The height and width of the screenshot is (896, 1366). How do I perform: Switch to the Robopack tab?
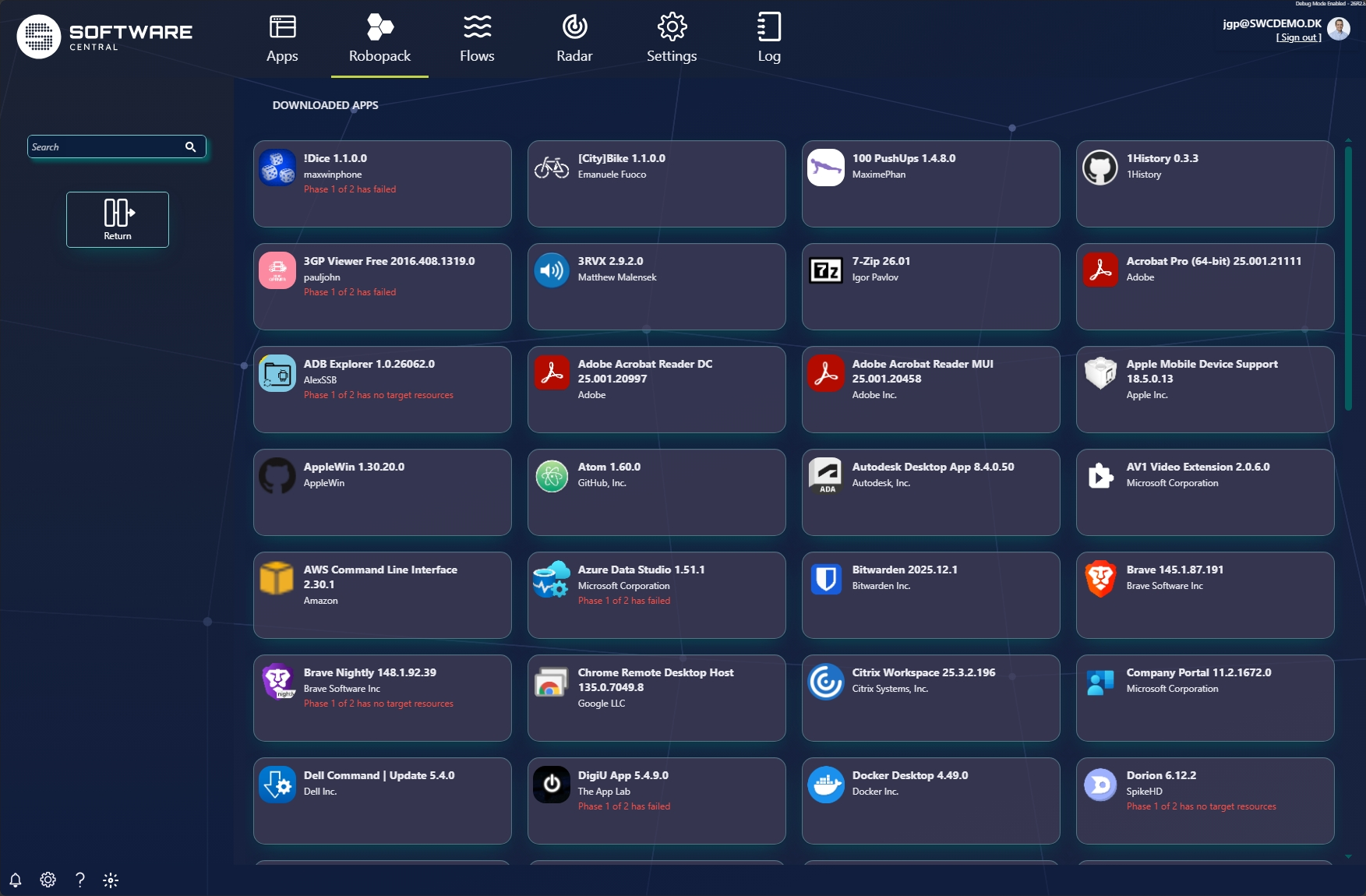[x=379, y=39]
